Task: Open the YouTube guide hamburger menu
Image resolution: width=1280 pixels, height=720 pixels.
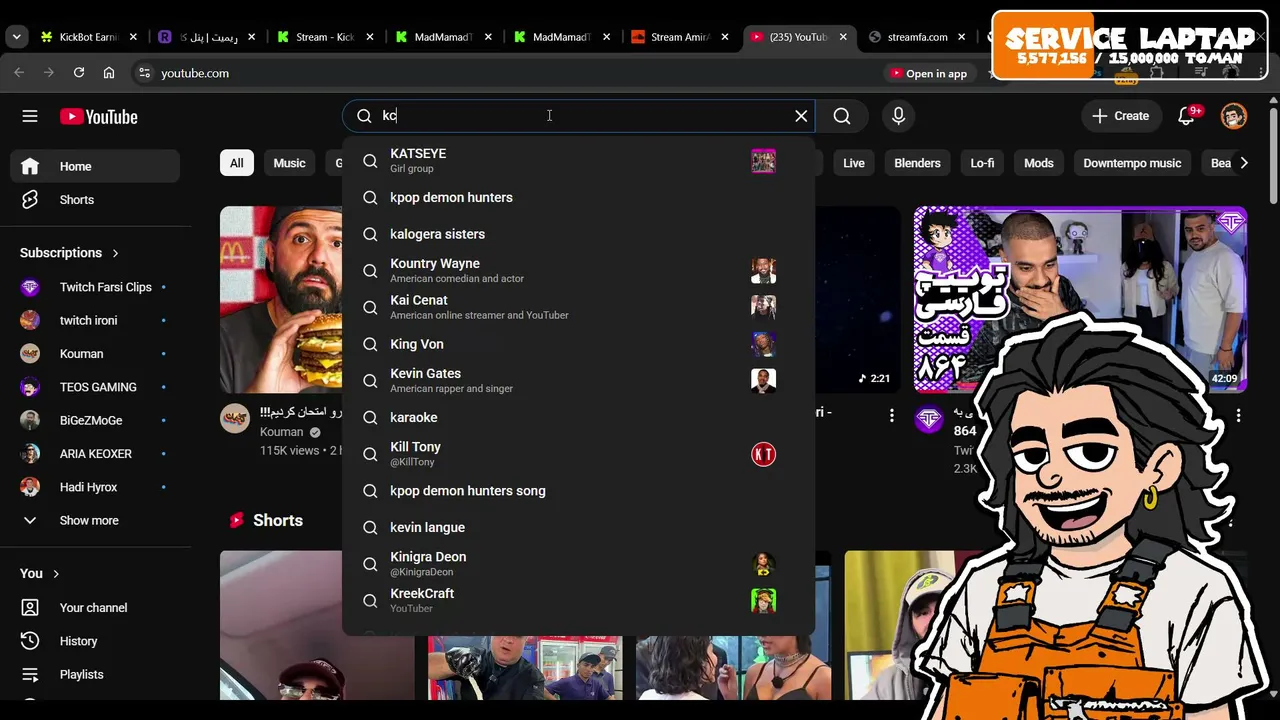Action: pyautogui.click(x=30, y=116)
